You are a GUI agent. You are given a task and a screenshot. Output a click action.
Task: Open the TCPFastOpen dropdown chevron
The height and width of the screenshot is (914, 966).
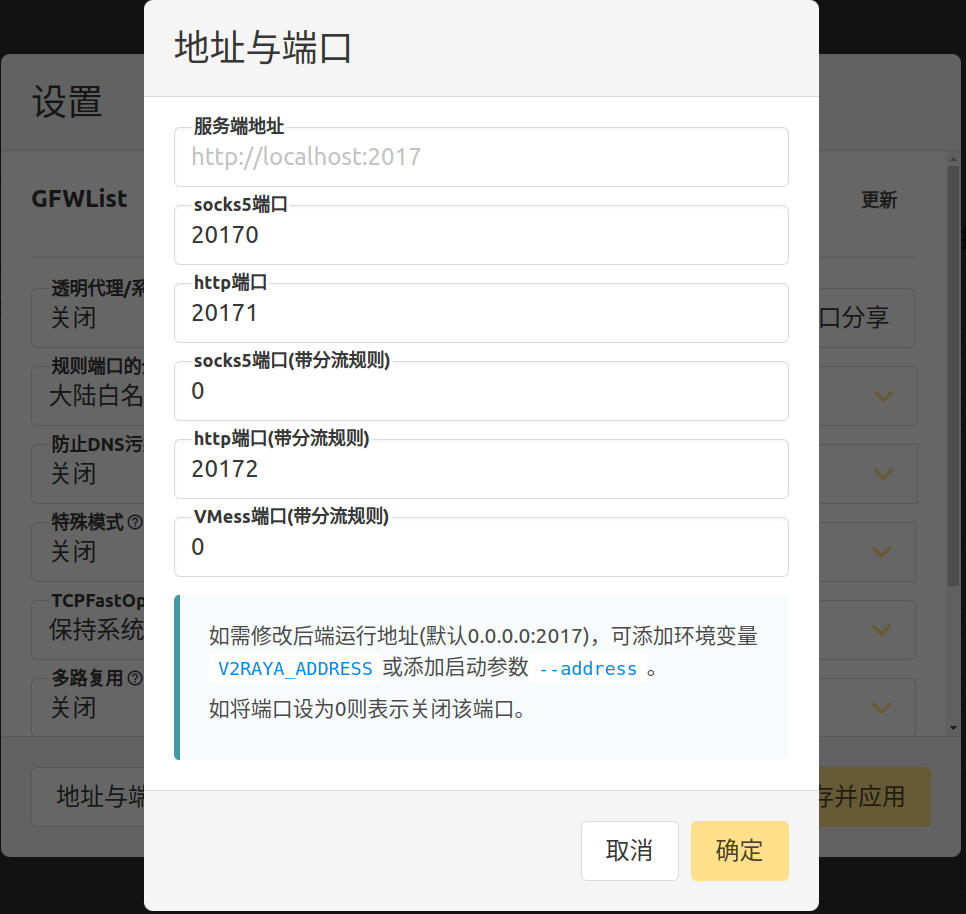pyautogui.click(x=882, y=630)
